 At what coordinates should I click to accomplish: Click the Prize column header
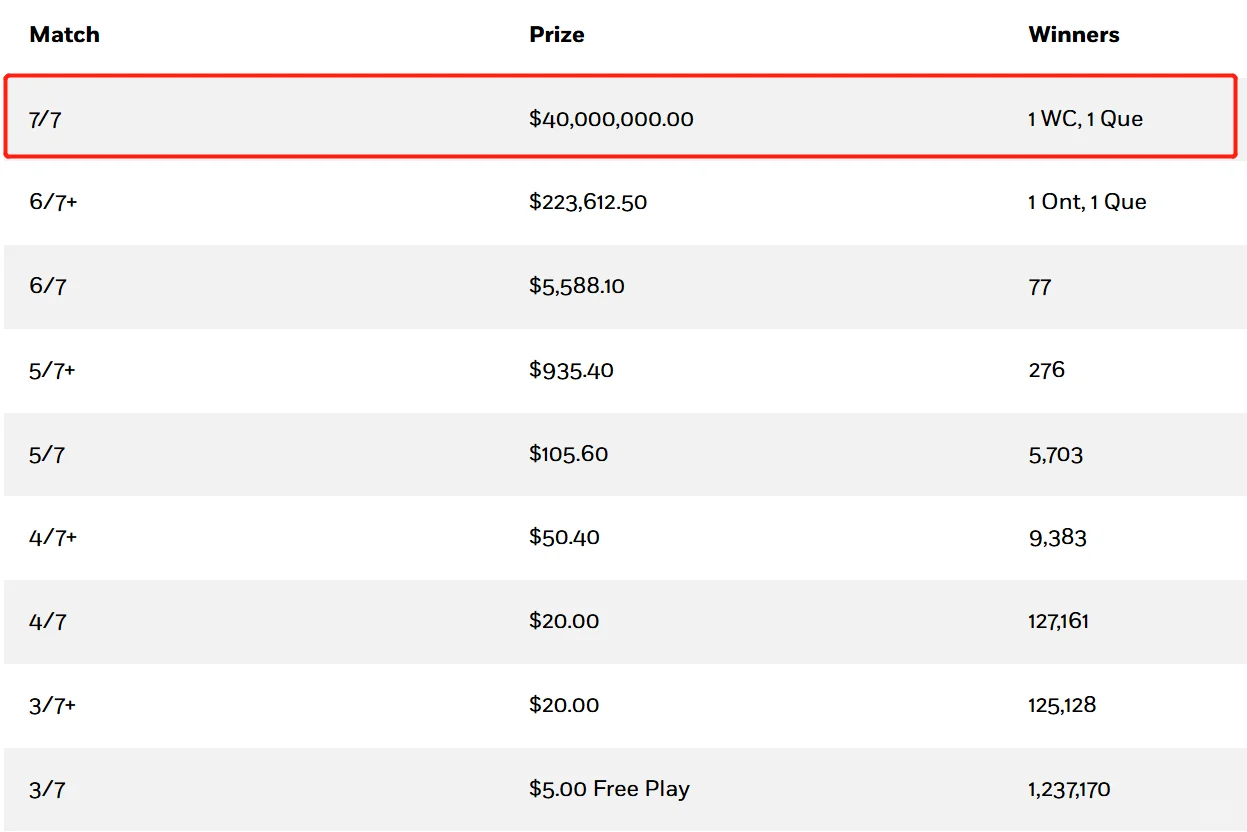[556, 35]
